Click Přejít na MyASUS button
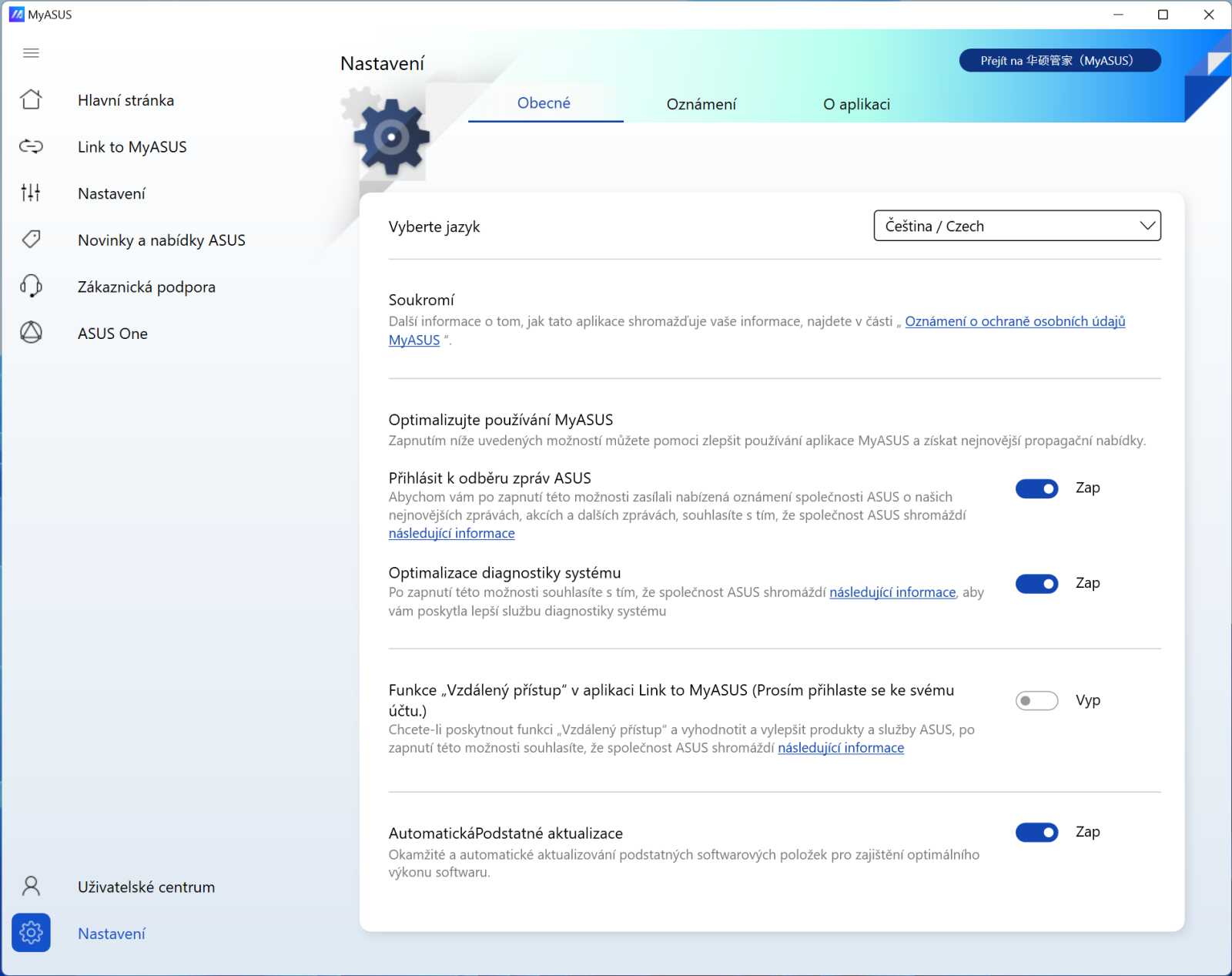This screenshot has height=976, width=1232. [x=1060, y=60]
